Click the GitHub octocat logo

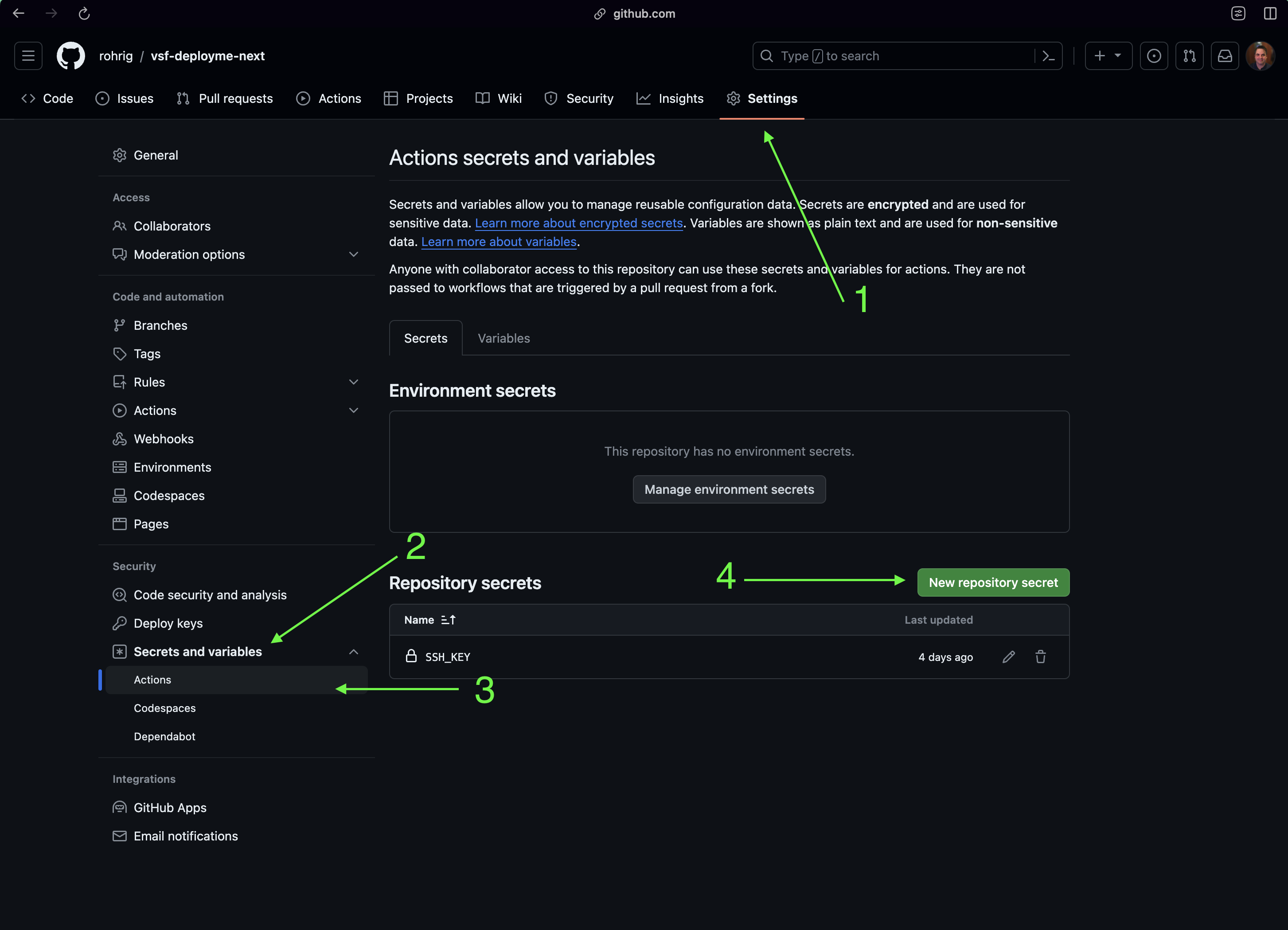click(71, 56)
